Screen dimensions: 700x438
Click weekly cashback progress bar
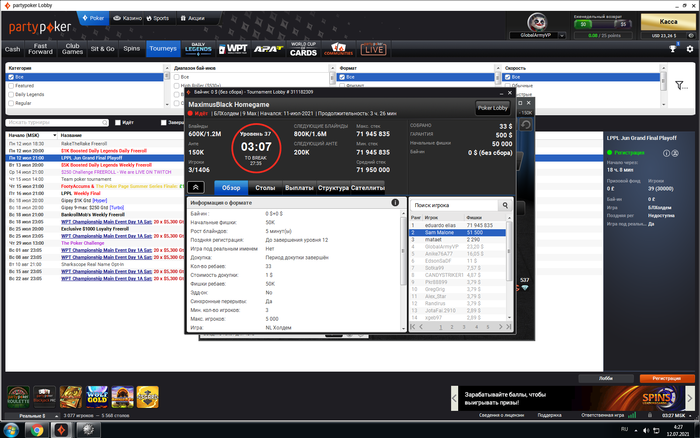point(603,24)
